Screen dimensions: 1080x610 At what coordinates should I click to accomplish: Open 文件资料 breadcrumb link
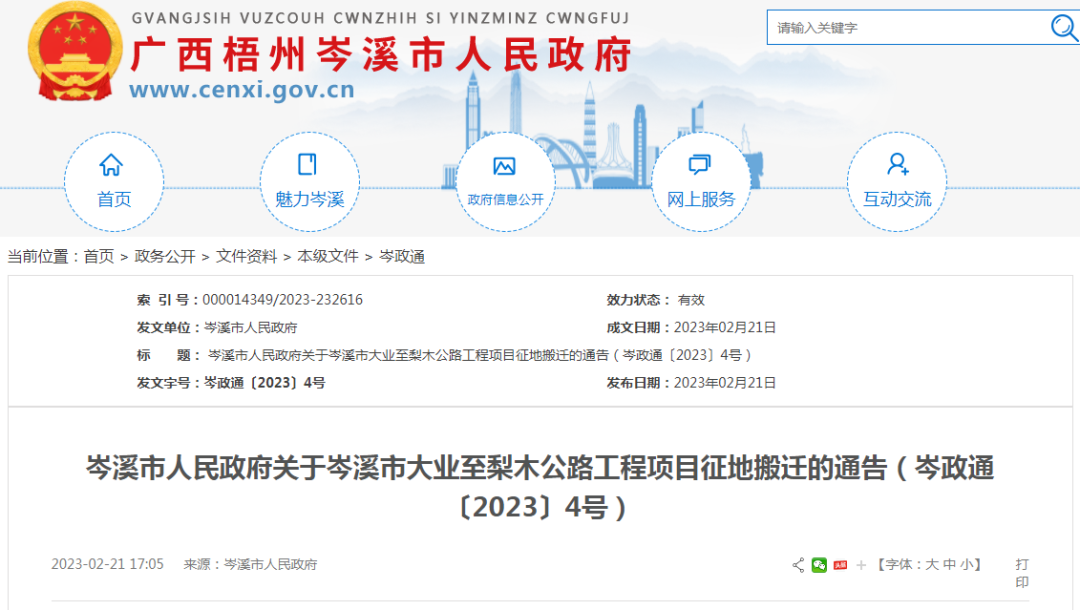(246, 257)
